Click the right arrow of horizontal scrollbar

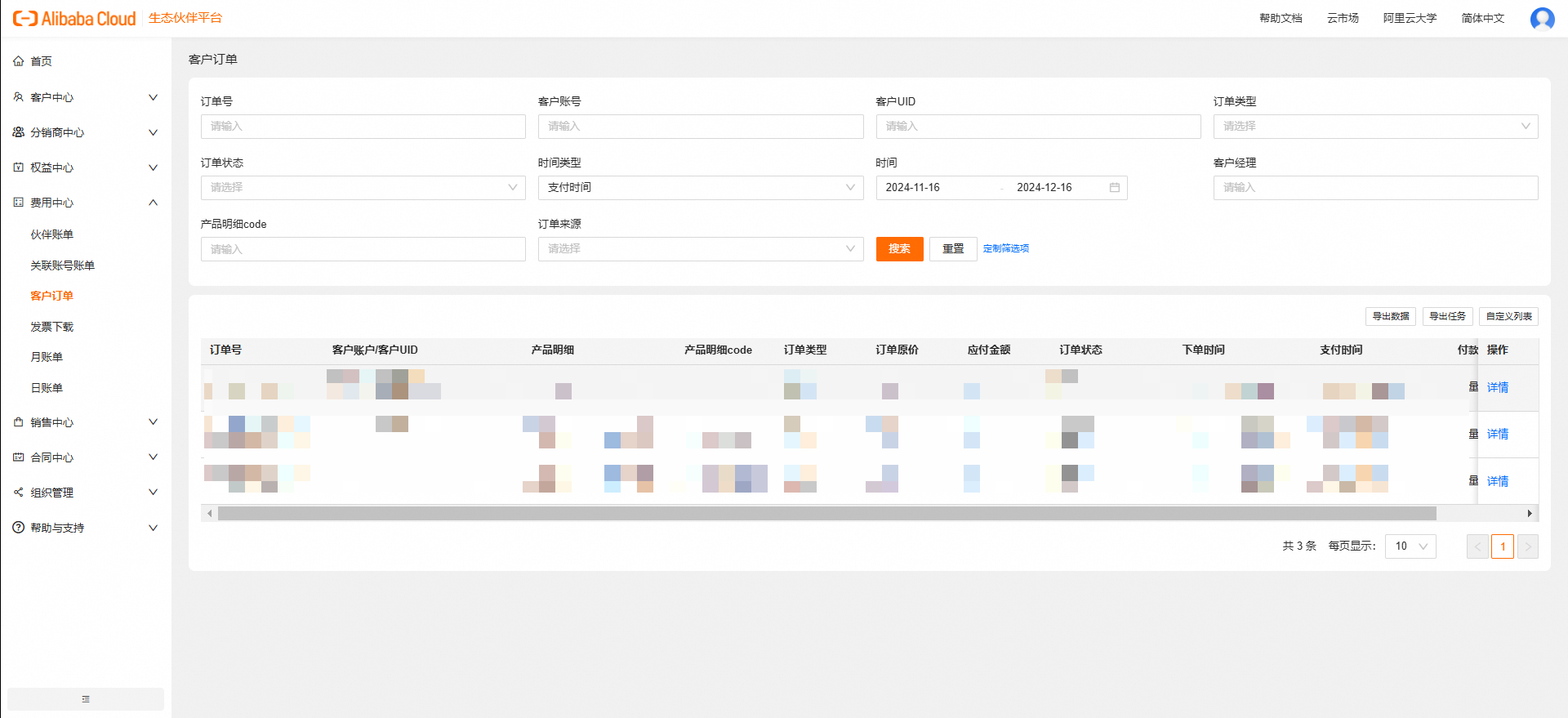(1530, 514)
